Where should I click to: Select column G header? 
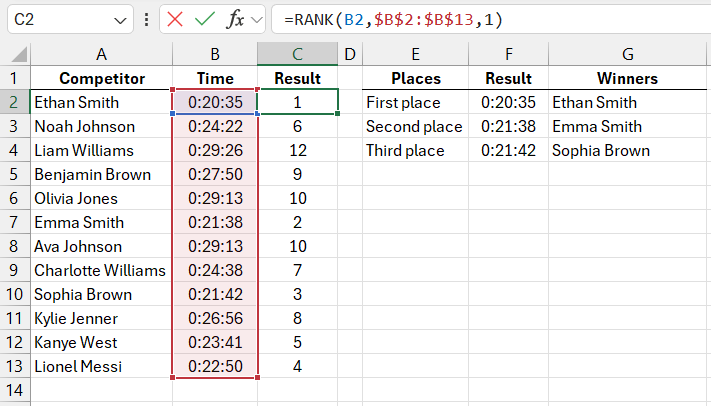[x=628, y=54]
